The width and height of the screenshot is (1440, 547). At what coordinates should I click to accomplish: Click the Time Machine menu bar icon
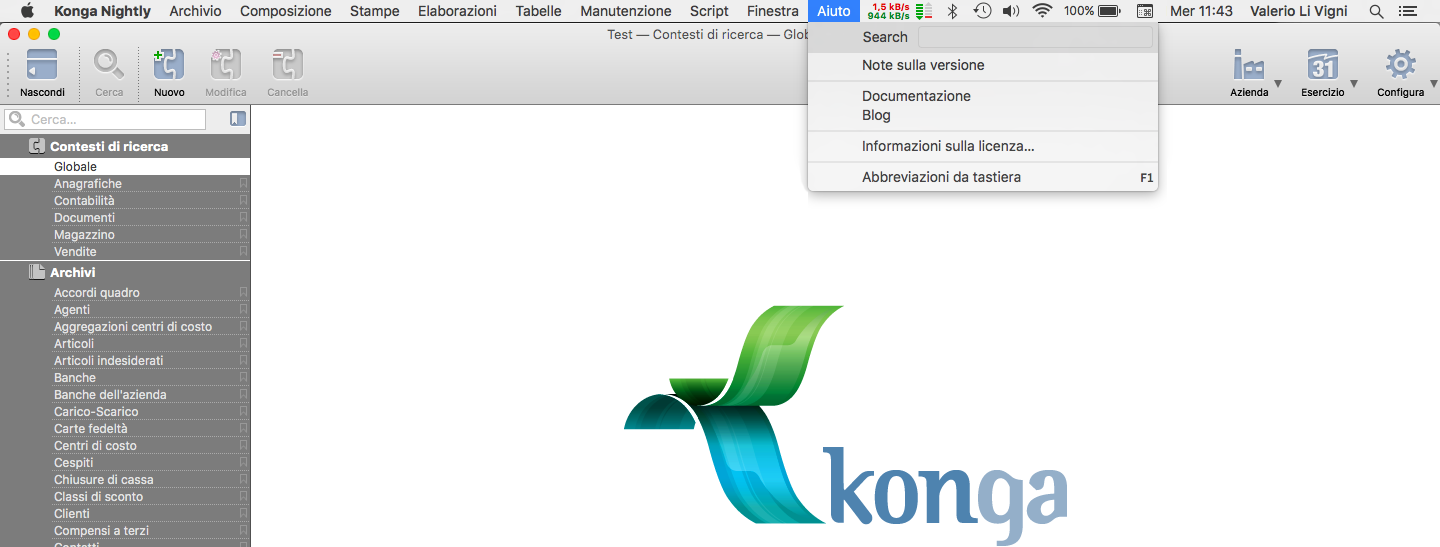click(982, 11)
